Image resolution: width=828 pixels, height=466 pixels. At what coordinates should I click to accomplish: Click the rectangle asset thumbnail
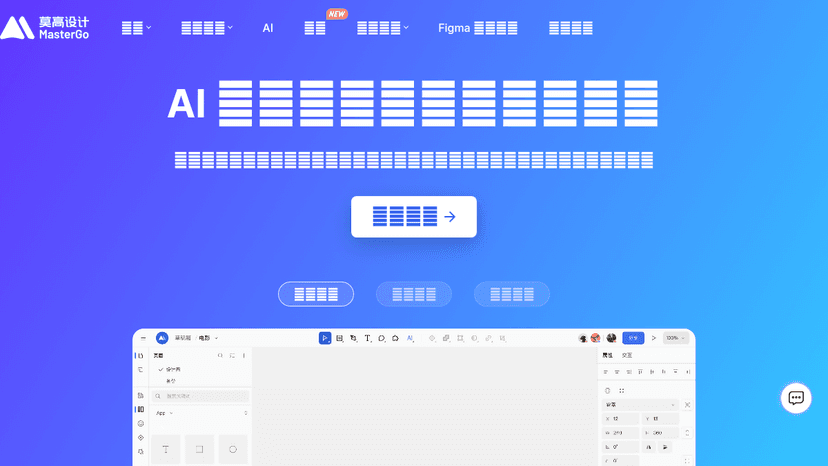(200, 450)
